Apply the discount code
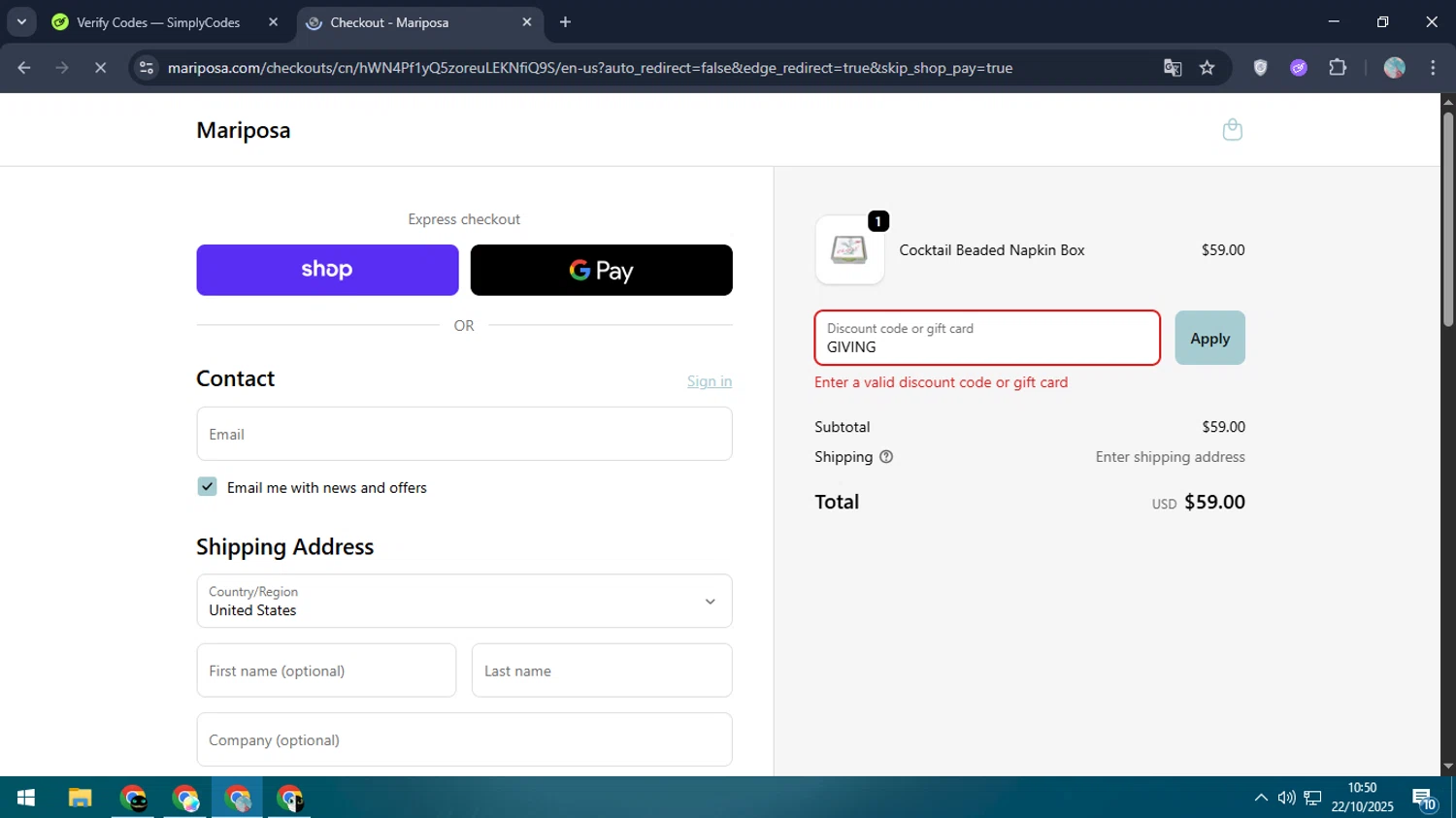 [x=1209, y=338]
